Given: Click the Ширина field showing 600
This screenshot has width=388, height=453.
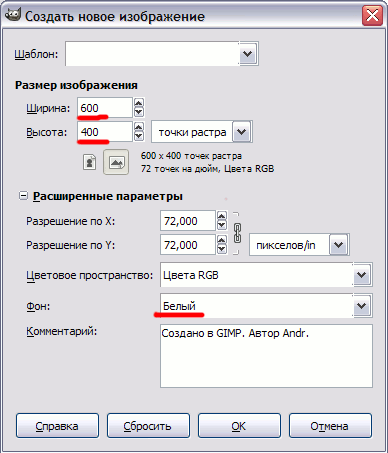Looking at the screenshot, I should [x=105, y=108].
